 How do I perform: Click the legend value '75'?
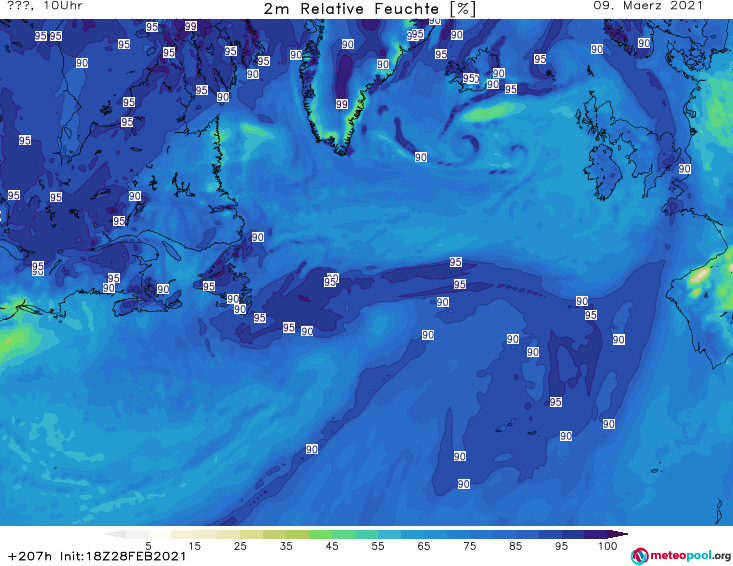(469, 545)
